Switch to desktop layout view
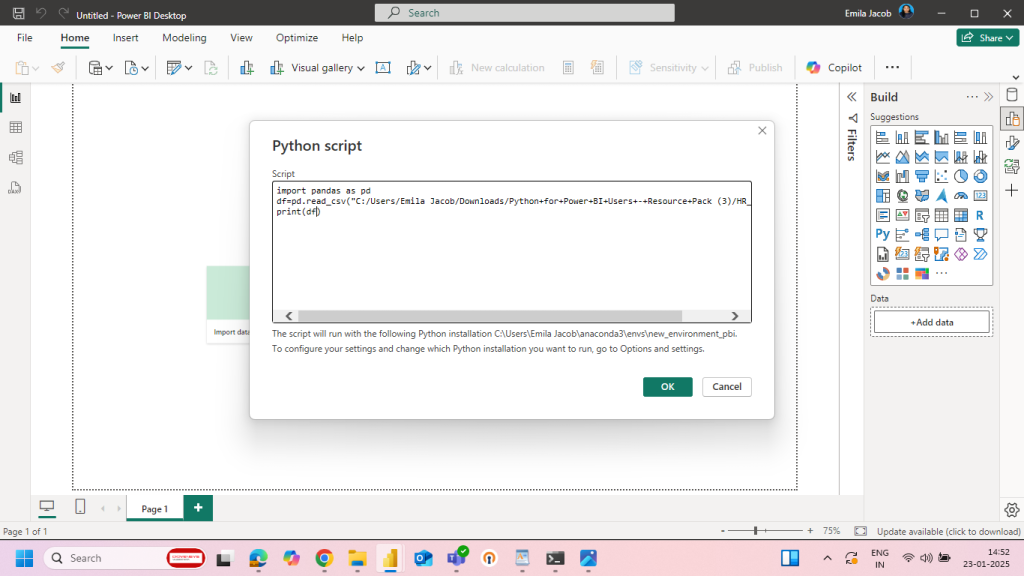The height and width of the screenshot is (576, 1024). (47, 507)
